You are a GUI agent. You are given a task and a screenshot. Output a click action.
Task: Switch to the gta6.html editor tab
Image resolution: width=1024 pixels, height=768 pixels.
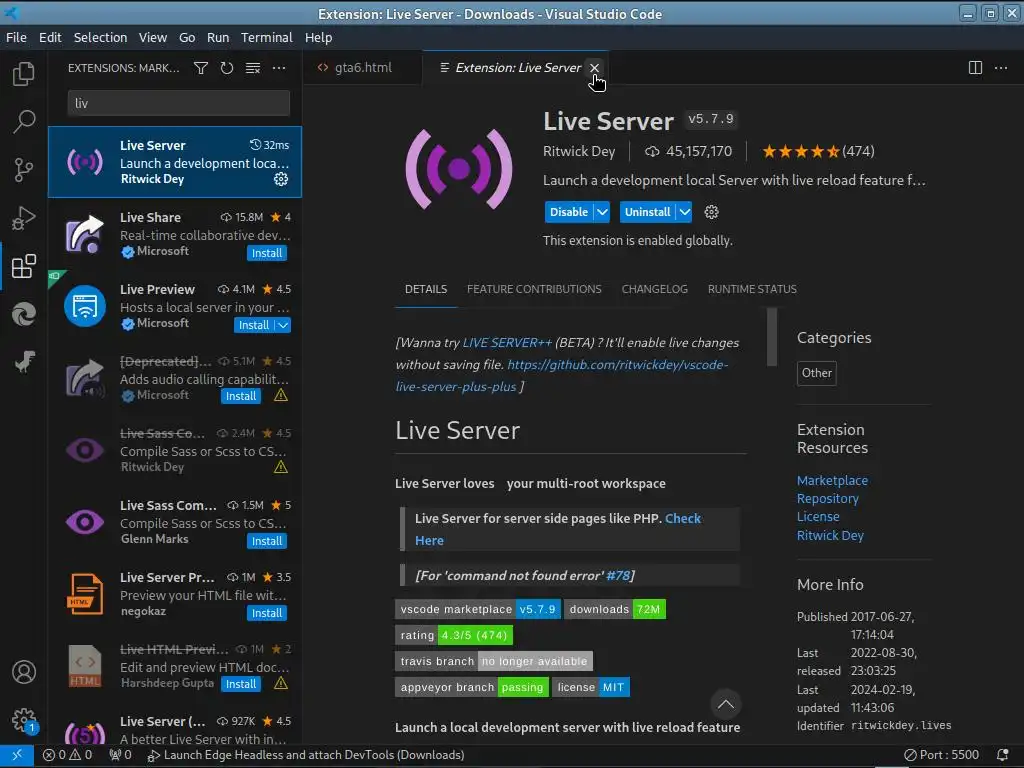[362, 67]
